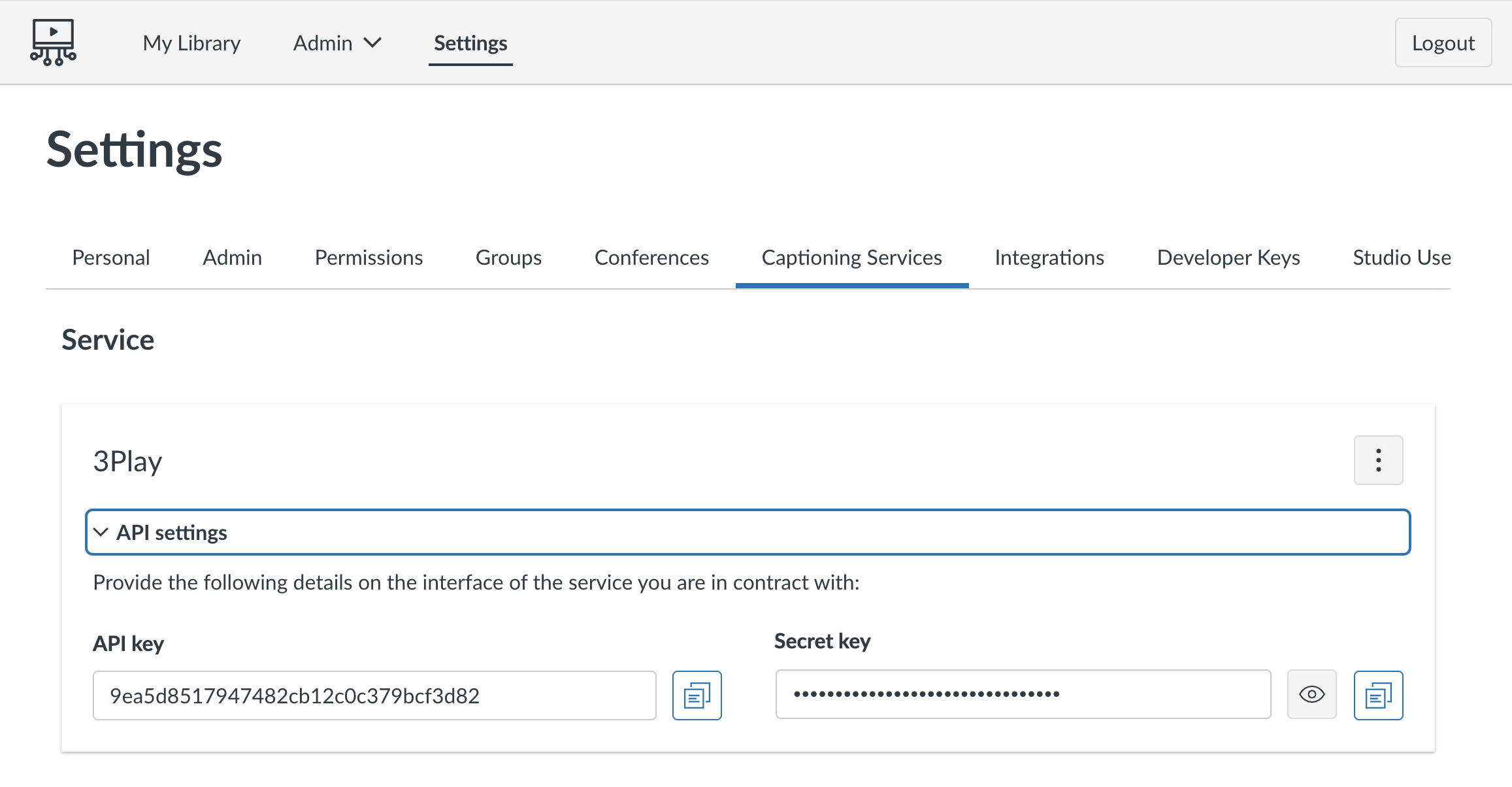Image resolution: width=1512 pixels, height=787 pixels.
Task: Switch to the Personal tab
Action: coord(111,258)
